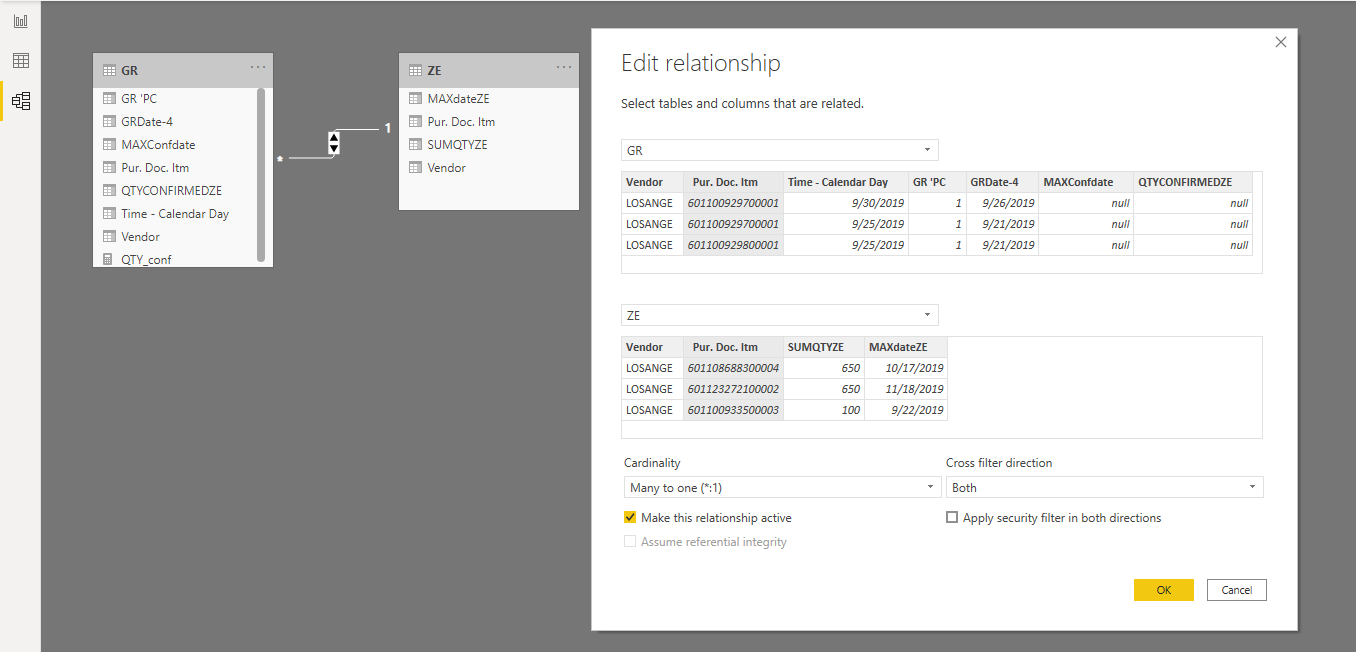
Task: Click table icon in GR header
Action: [x=110, y=71]
